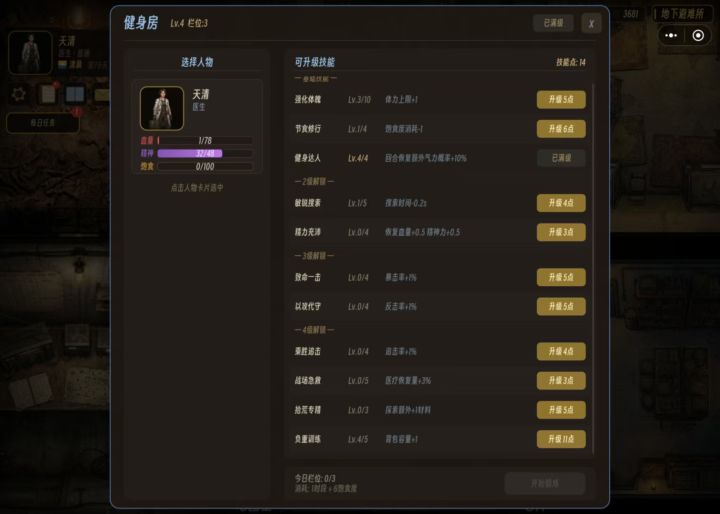Upgrade 致命一击 skill for 5 points
Image resolution: width=720 pixels, height=514 pixels.
click(561, 277)
